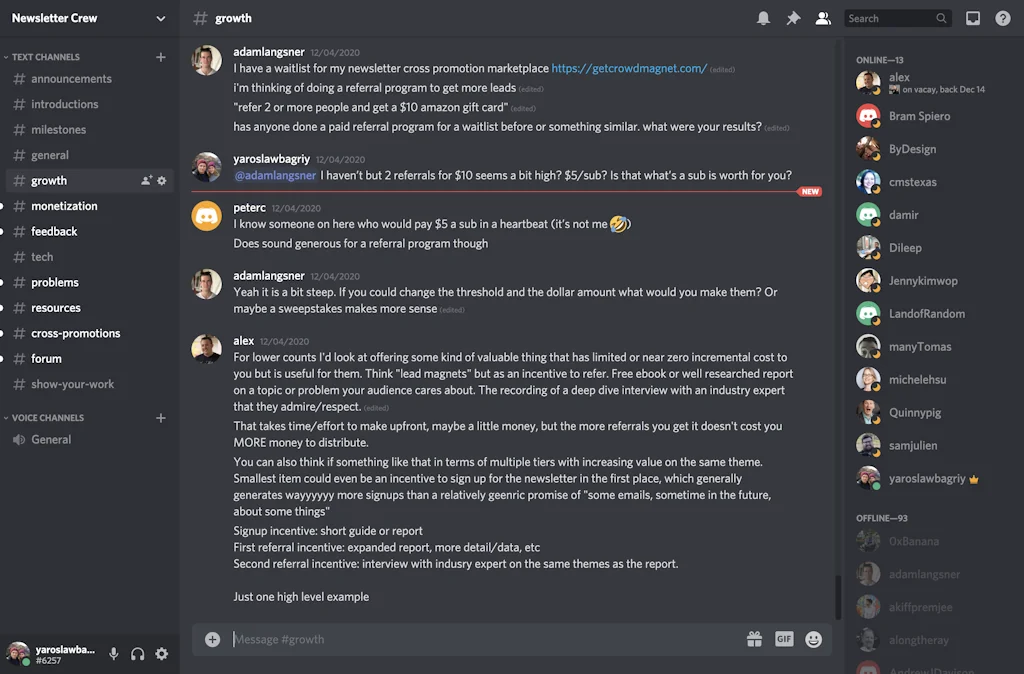Image resolution: width=1024 pixels, height=674 pixels.
Task: Open User Settings gear
Action: tap(162, 653)
